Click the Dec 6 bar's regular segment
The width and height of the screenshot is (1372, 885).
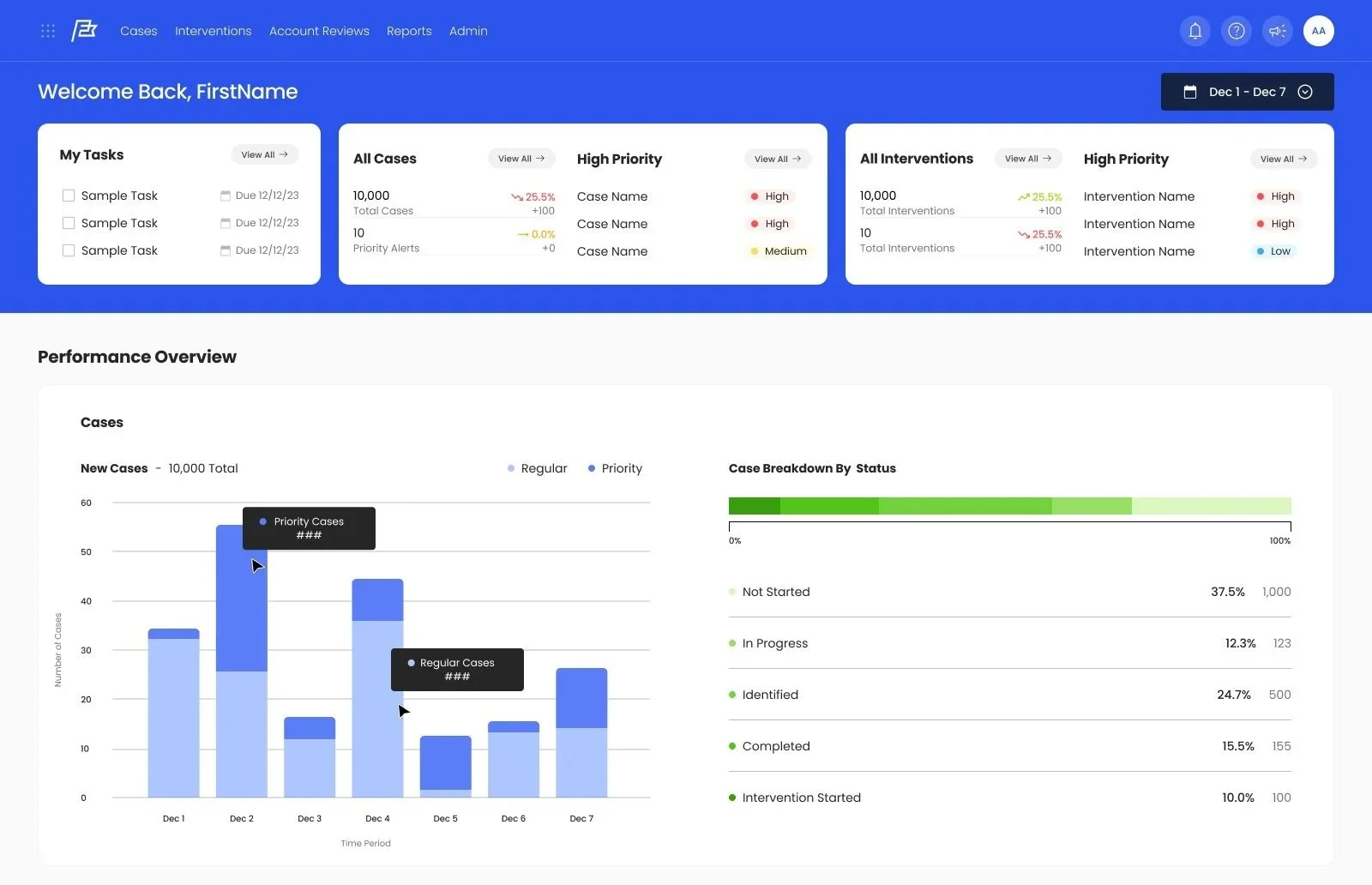(514, 764)
